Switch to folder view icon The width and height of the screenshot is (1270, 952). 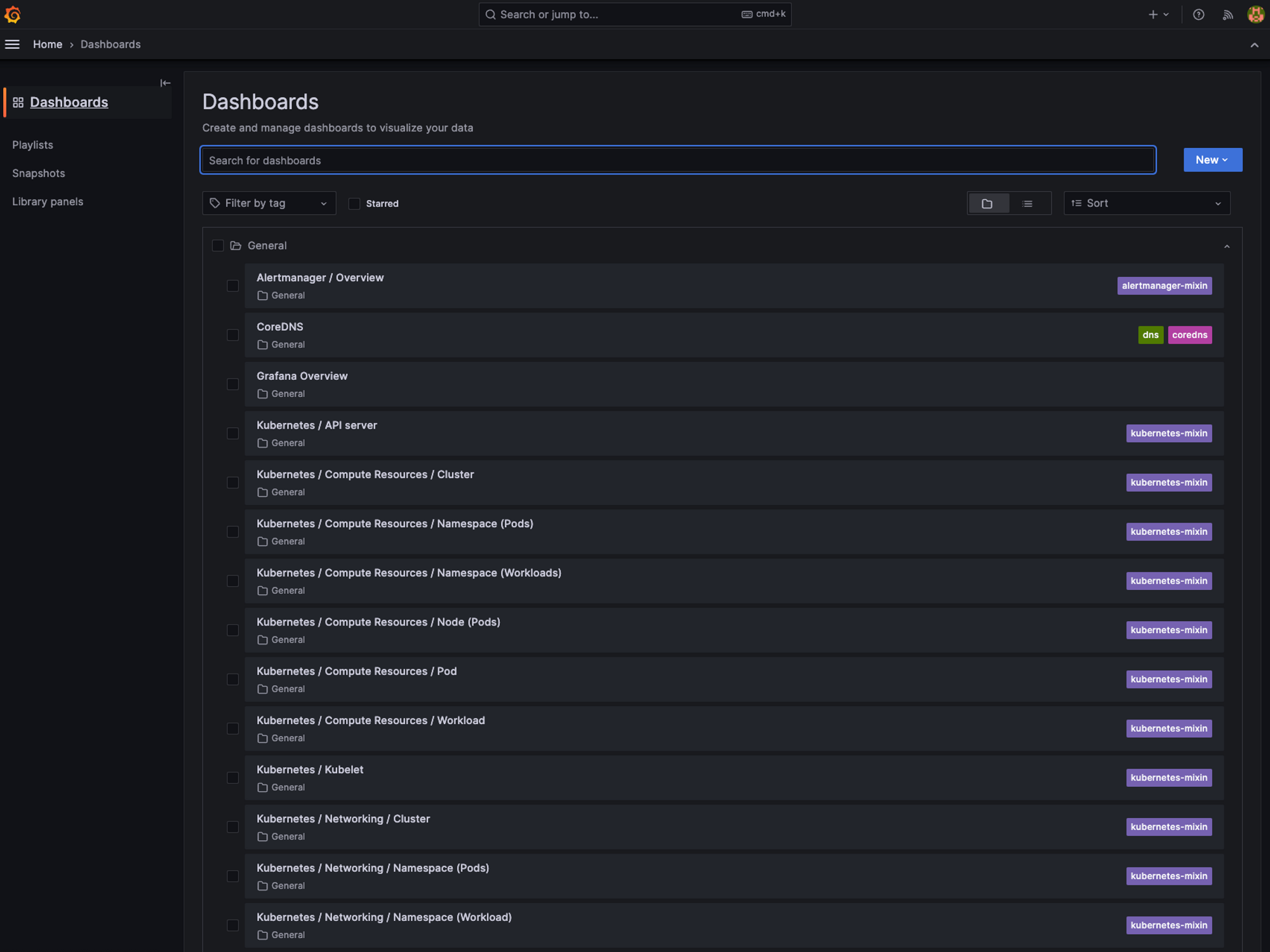987,204
